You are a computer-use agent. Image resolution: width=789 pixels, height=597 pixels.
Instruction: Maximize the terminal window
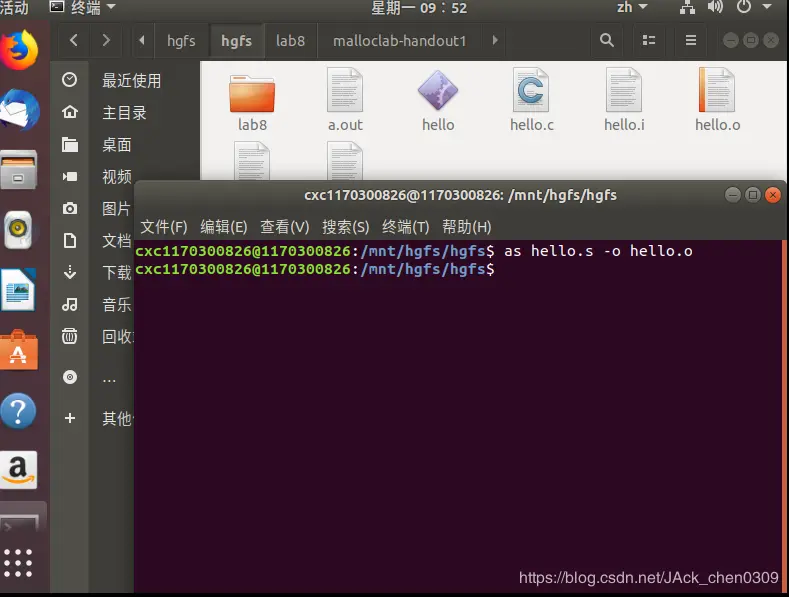[x=753, y=195]
